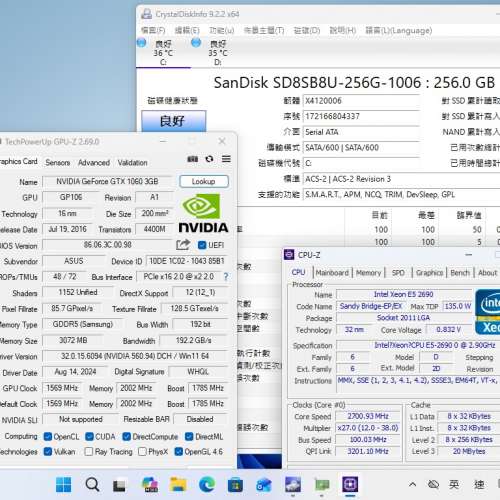Open the GPU-Z Validation tab
The image size is (500, 500).
tap(132, 163)
